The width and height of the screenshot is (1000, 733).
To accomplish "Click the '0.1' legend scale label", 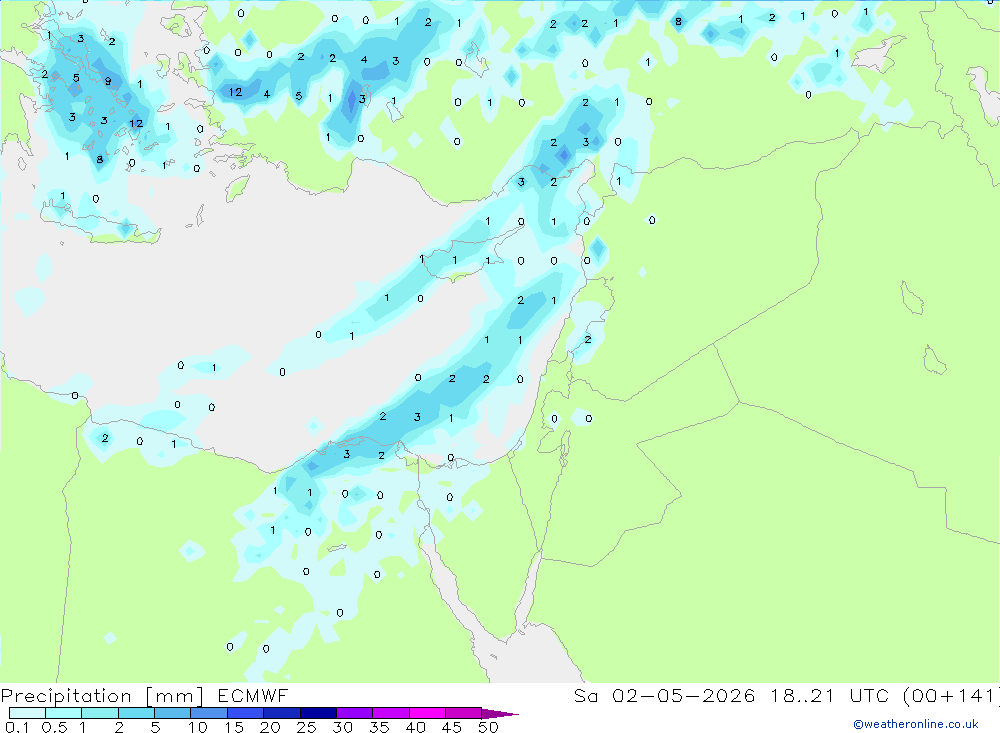I will coord(17,727).
